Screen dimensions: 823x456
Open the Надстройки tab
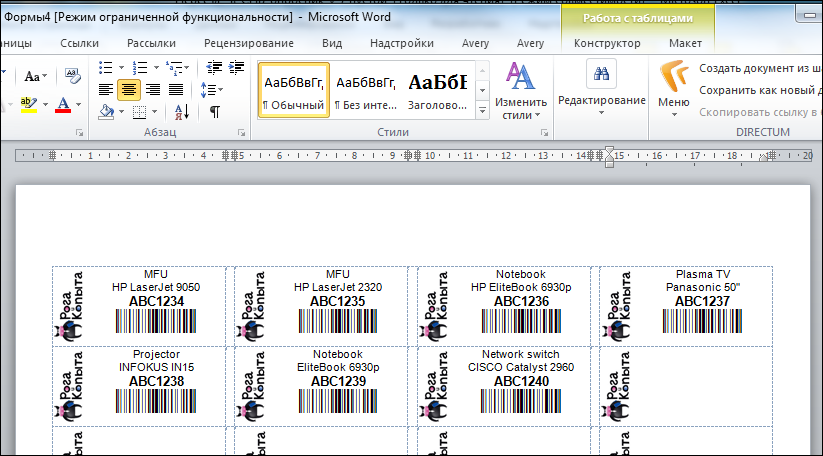402,44
